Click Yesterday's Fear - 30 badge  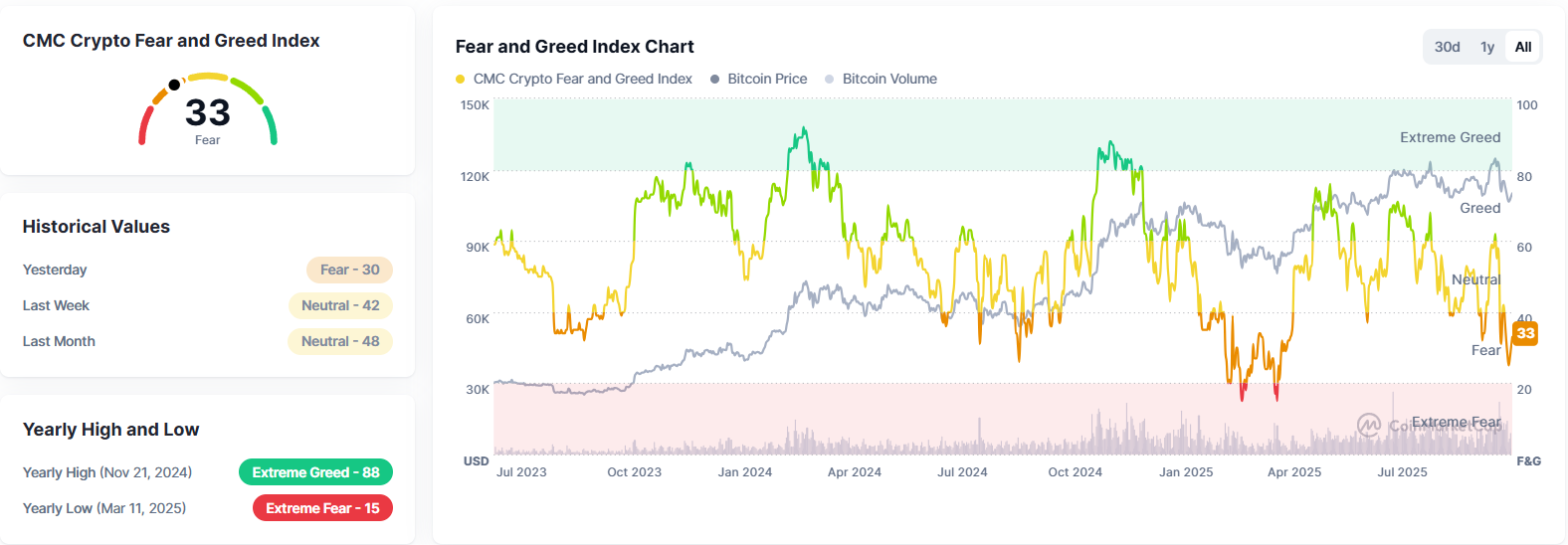(x=349, y=270)
